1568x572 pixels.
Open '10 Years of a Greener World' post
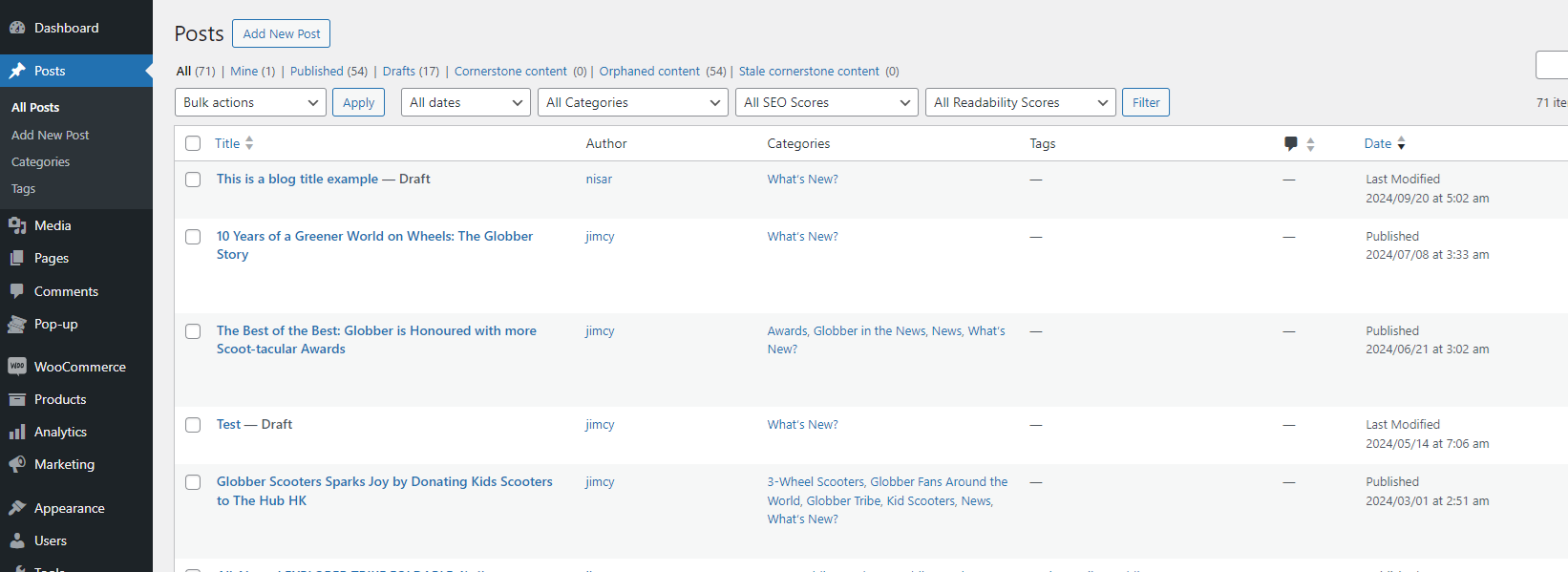pyautogui.click(x=374, y=245)
